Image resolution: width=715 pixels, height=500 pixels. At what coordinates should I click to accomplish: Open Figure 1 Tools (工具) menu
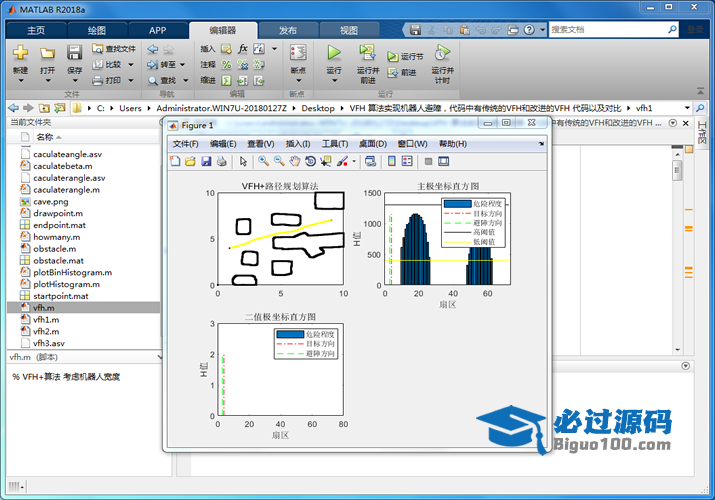(x=335, y=144)
